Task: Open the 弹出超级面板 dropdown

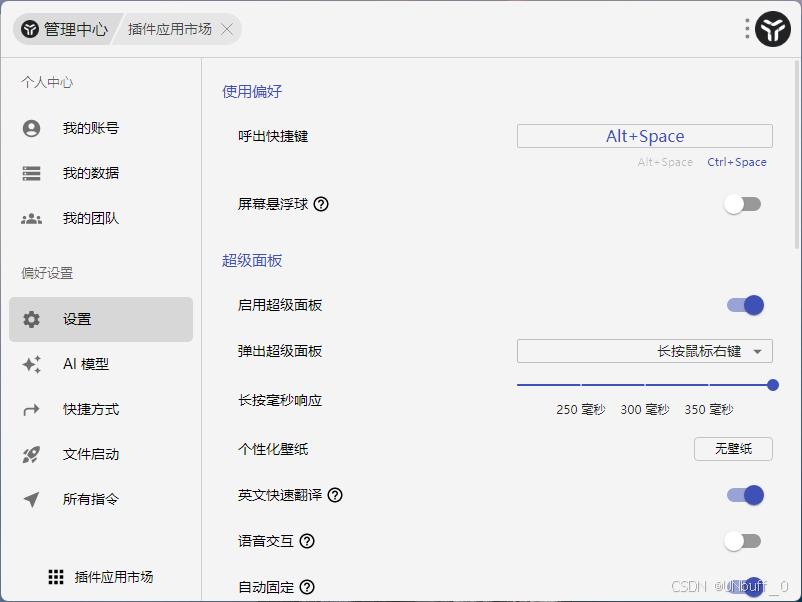Action: [x=644, y=351]
